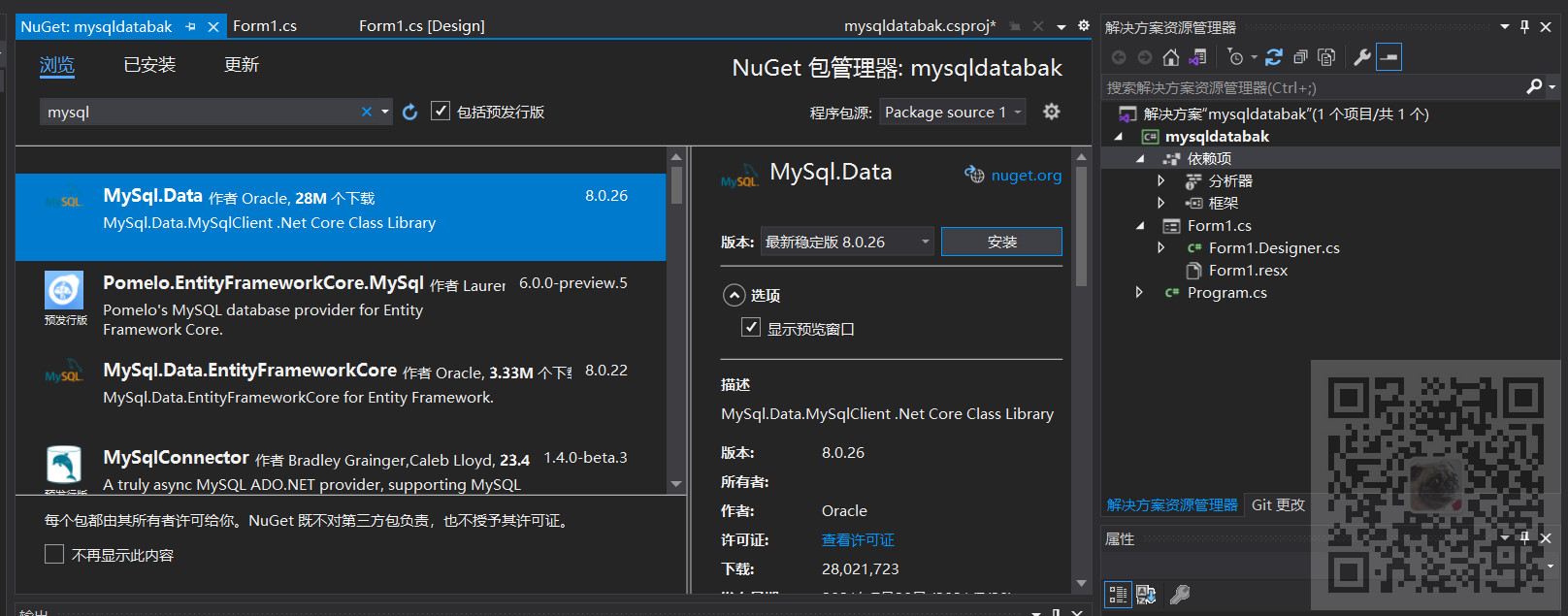This screenshot has height=616, width=1568.
Task: Click the back arrow in Solution Explorer toolbar
Action: (1119, 57)
